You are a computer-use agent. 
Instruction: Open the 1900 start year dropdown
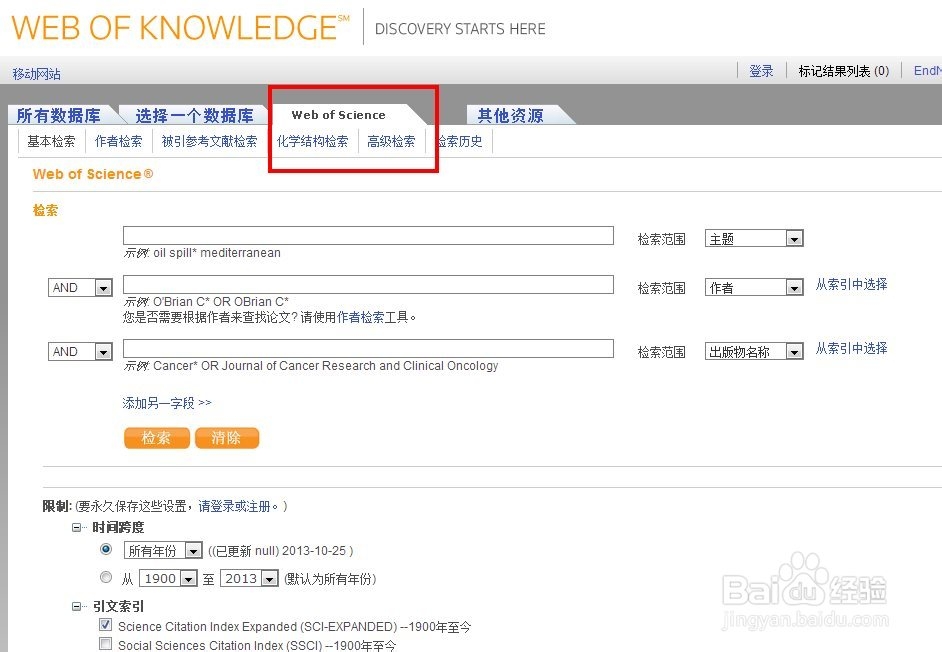coord(168,579)
